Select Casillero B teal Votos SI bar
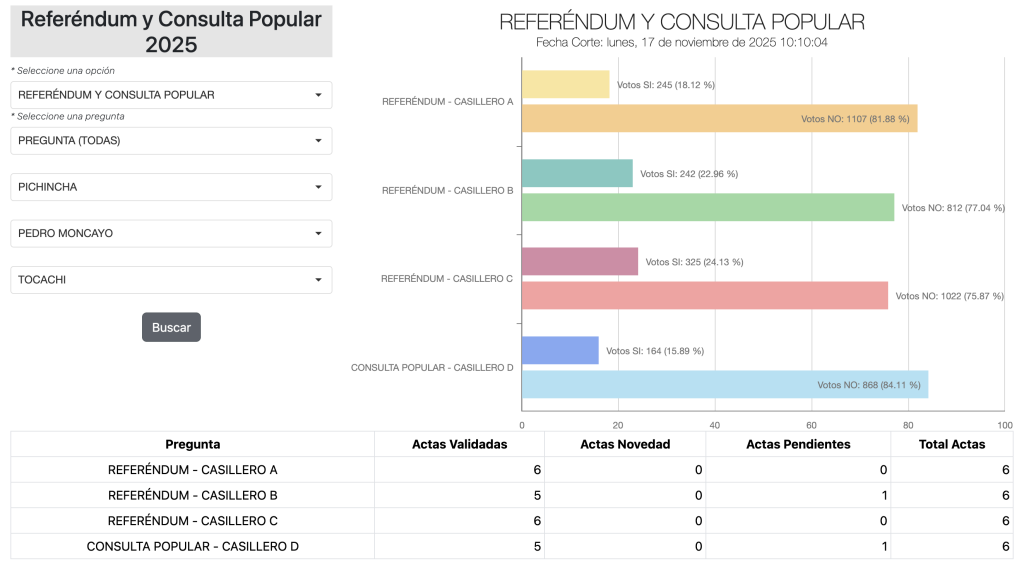This screenshot has height=570, width=1024. [x=577, y=173]
